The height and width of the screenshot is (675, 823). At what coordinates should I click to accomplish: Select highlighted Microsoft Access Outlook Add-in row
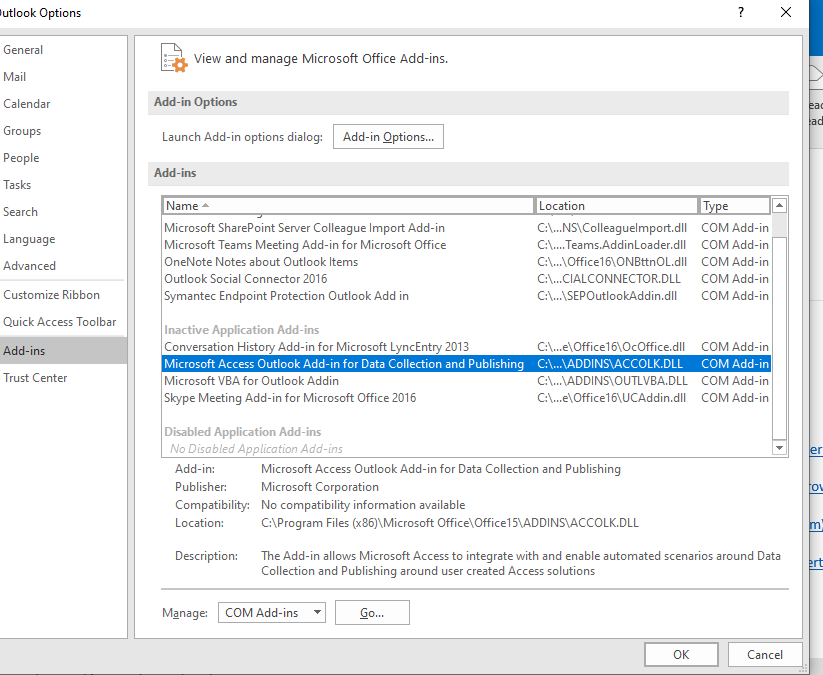(x=466, y=364)
